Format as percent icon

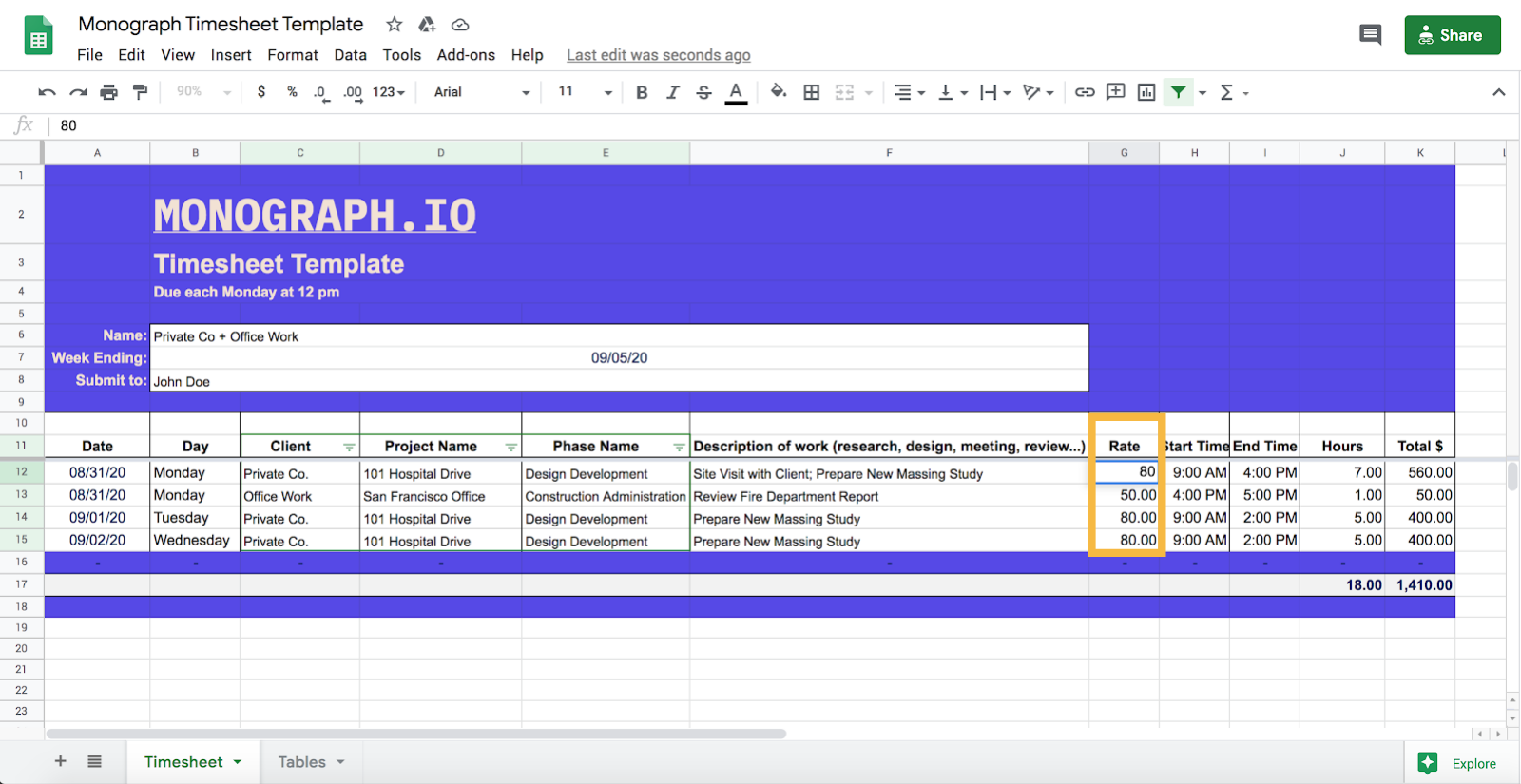click(x=292, y=92)
